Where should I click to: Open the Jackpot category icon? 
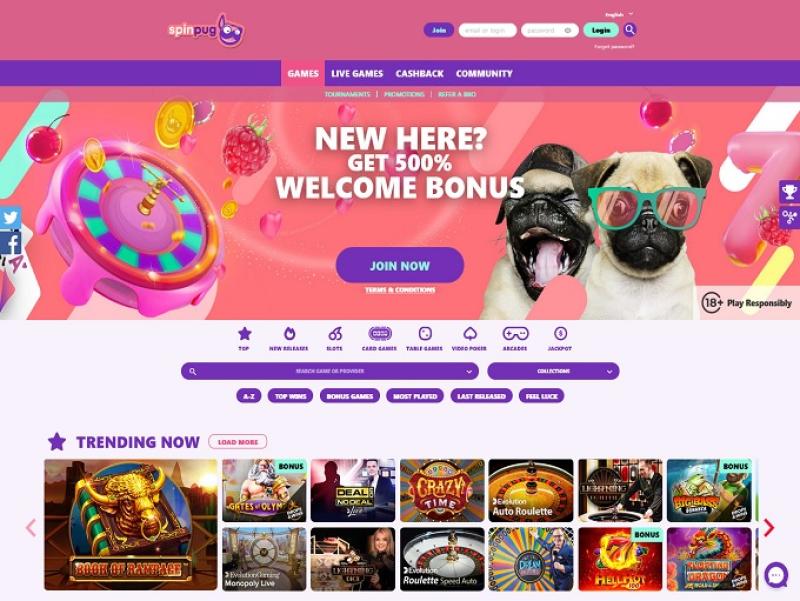point(560,334)
